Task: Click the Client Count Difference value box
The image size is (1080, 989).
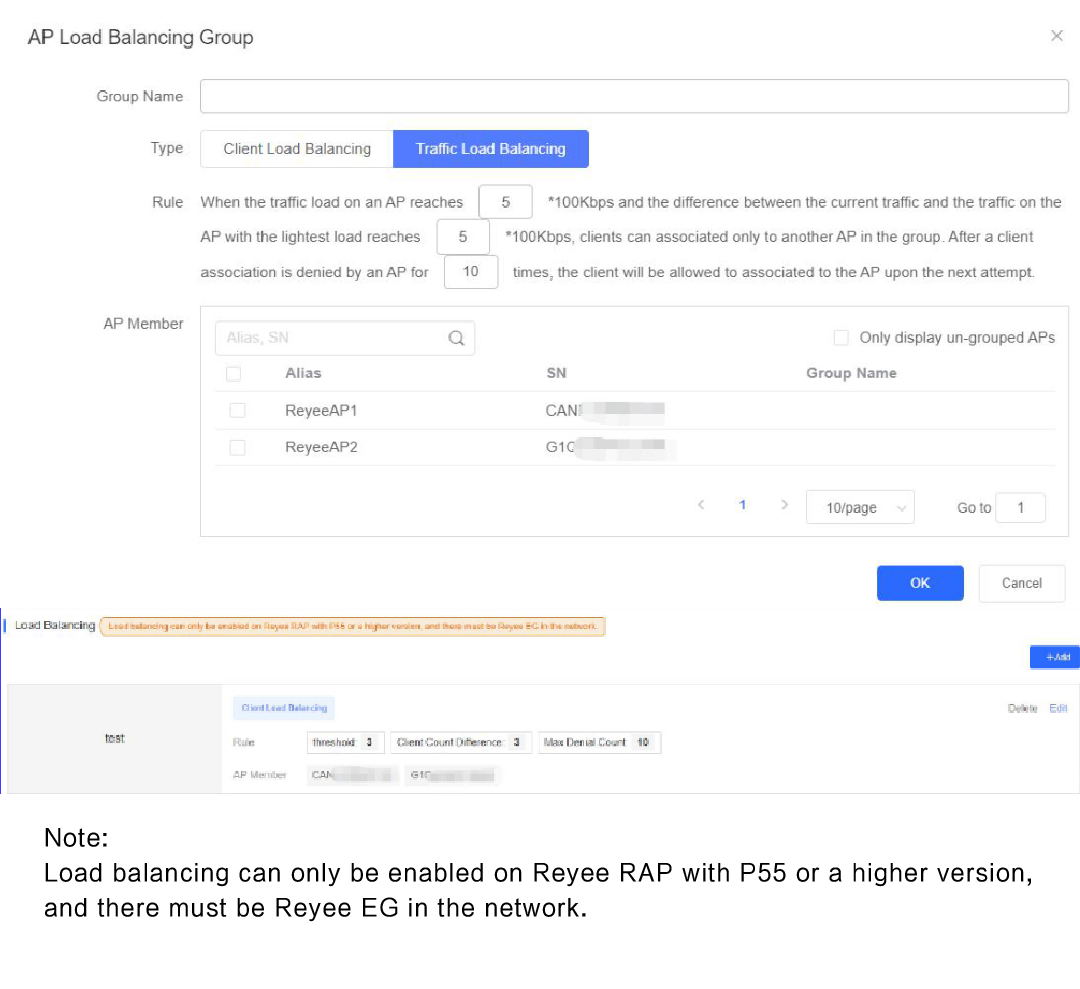Action: [x=461, y=742]
